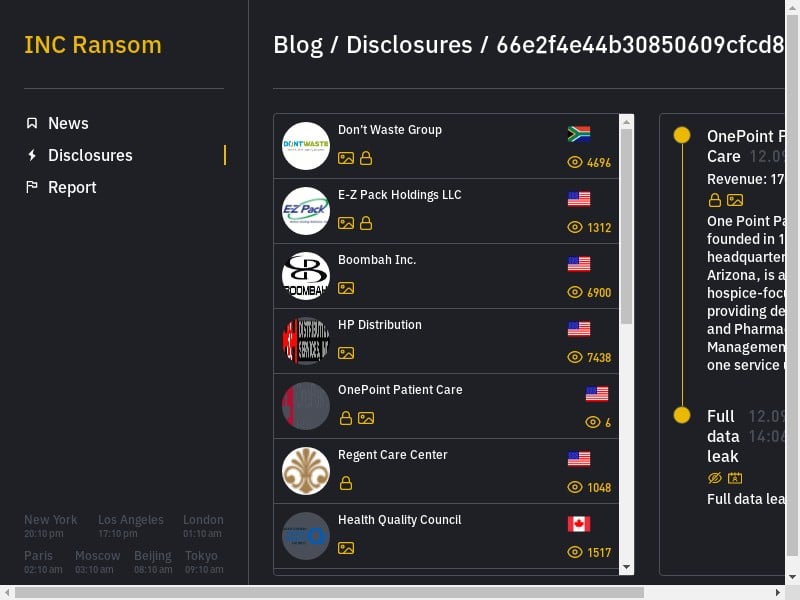Click US flag on OnePoint Patient Care

(x=596, y=394)
